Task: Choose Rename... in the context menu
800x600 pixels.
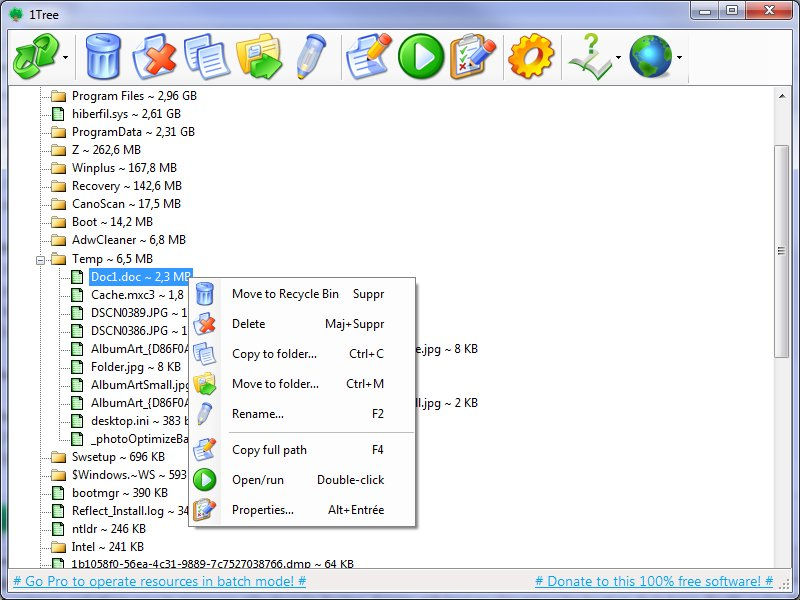Action: coord(303,414)
